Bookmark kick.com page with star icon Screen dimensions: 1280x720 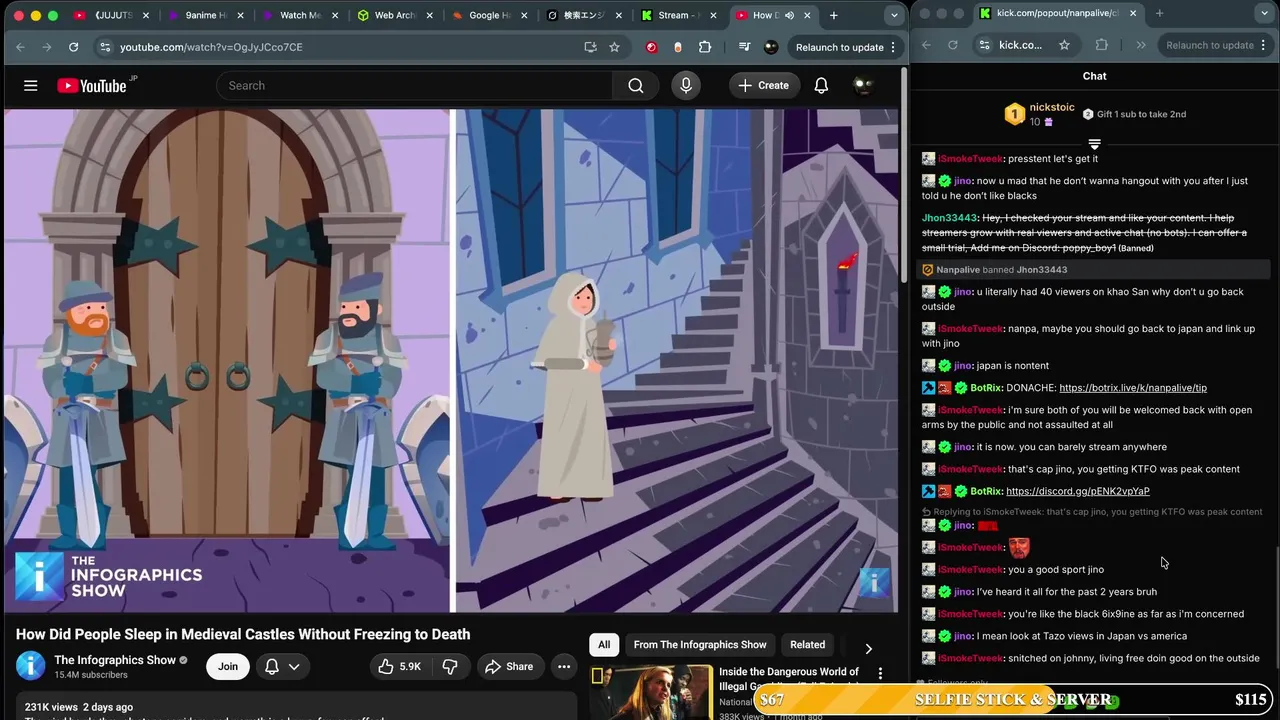[x=1064, y=45]
